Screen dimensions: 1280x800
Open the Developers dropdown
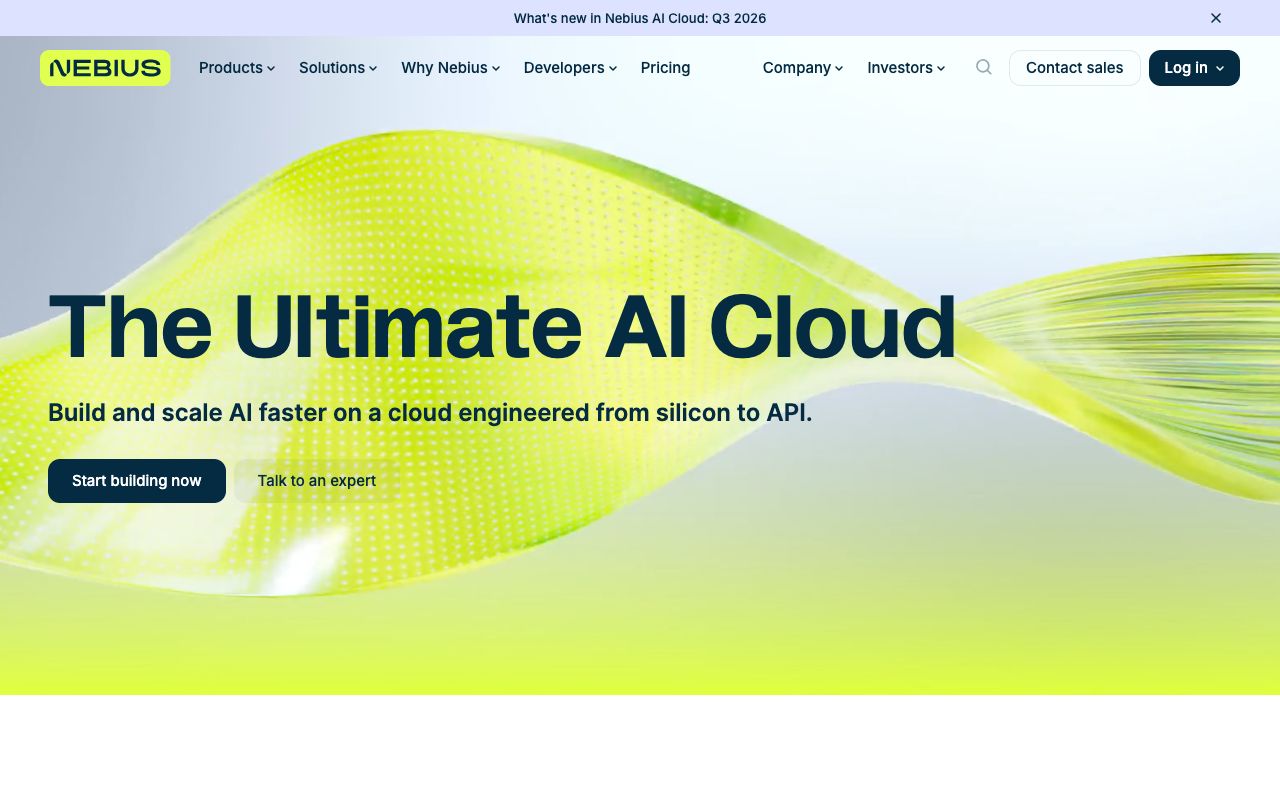571,68
